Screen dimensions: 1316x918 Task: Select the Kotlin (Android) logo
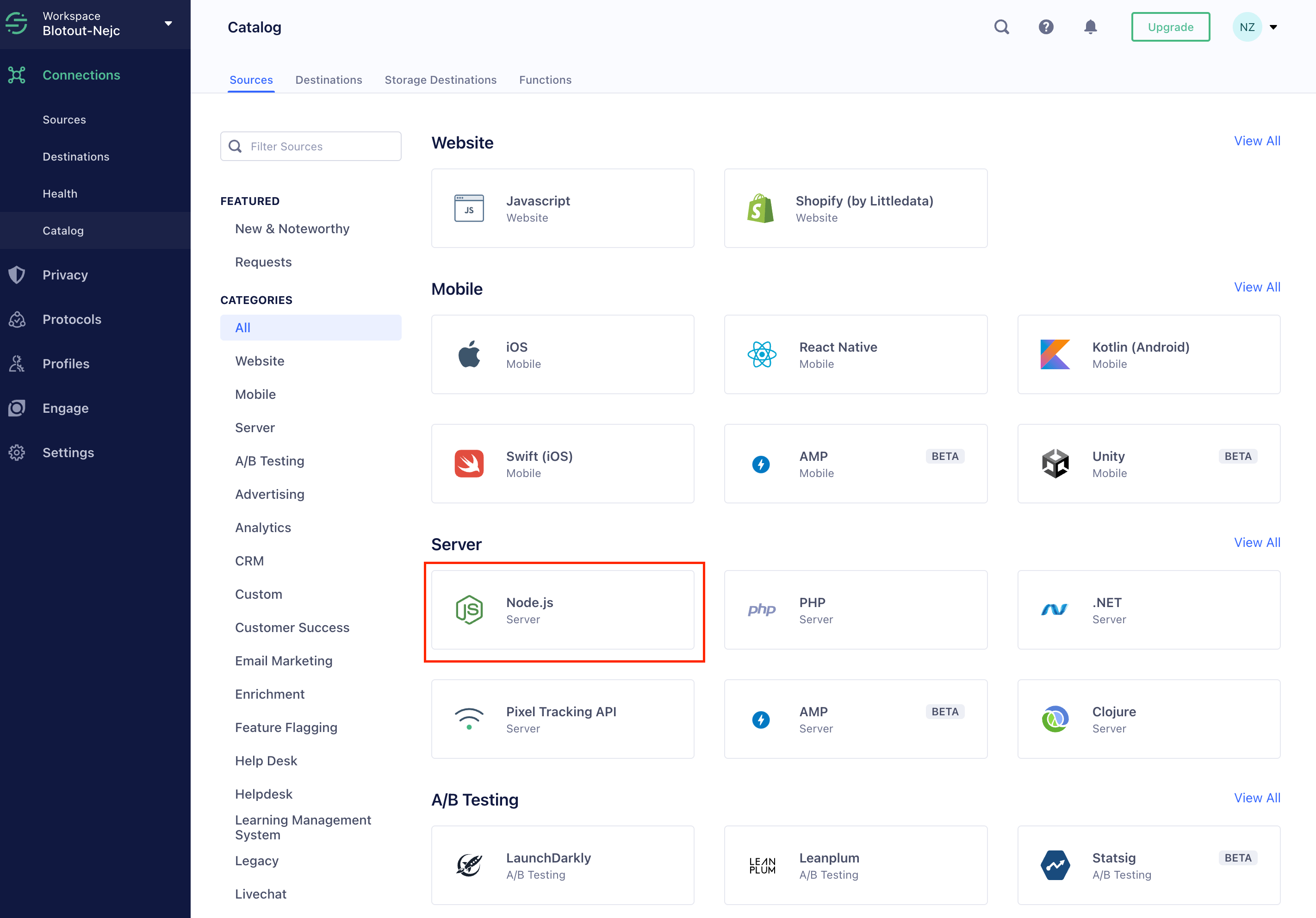click(1055, 355)
